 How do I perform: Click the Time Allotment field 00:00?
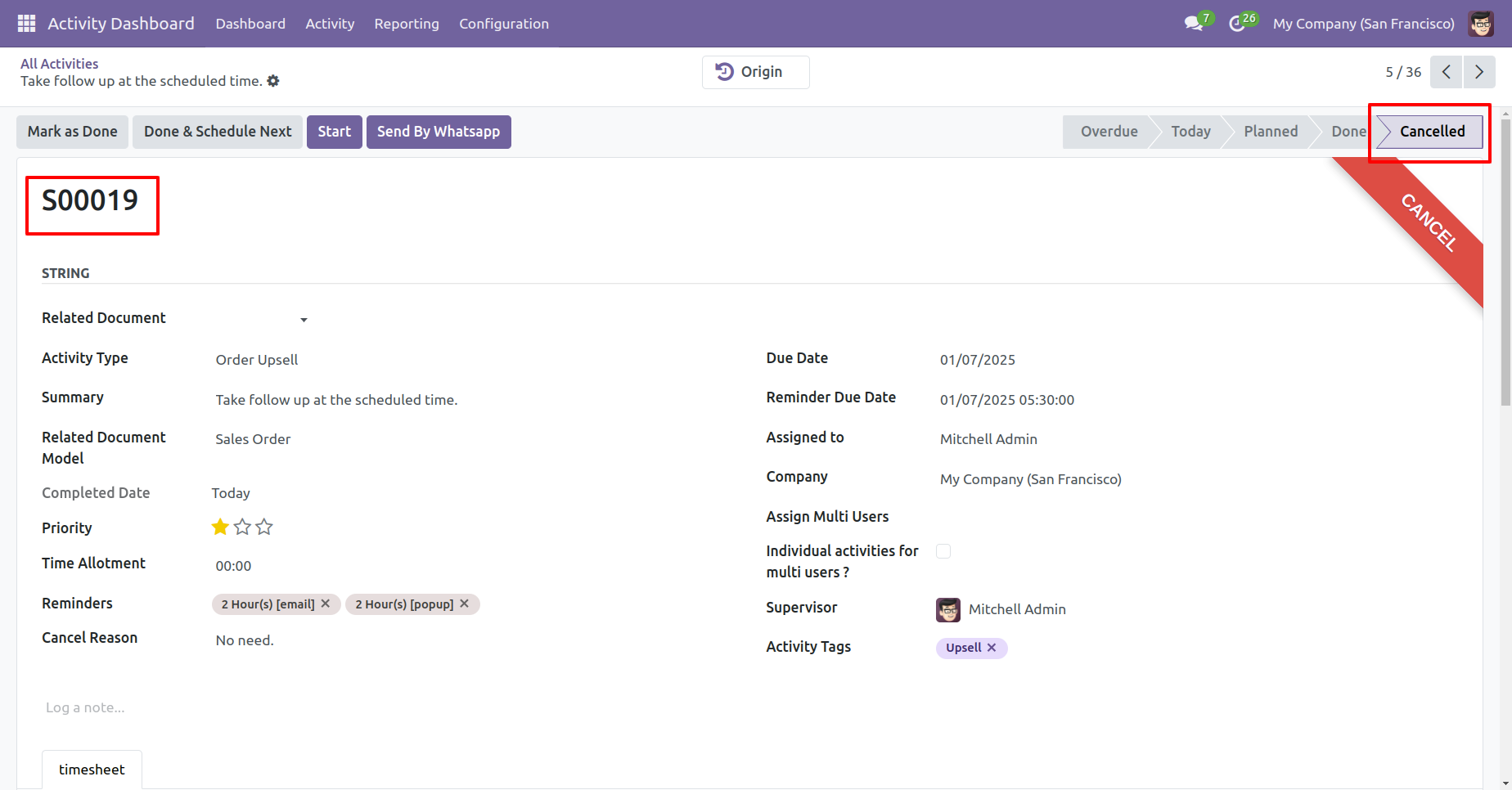coord(233,566)
